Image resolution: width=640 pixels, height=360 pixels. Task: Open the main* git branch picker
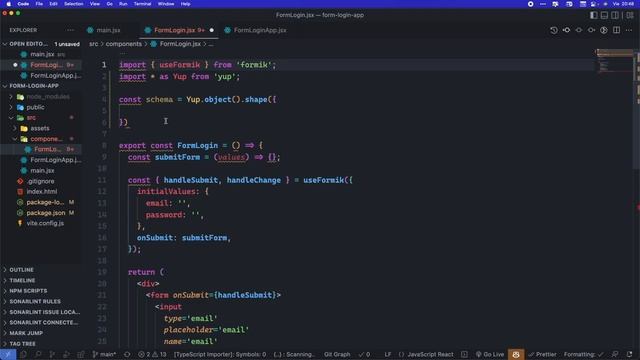[x=104, y=354]
